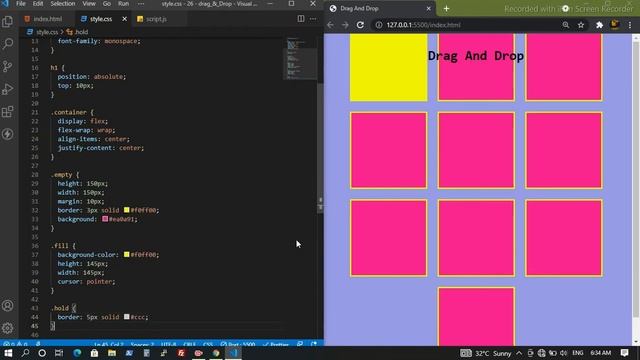Screen dimensions: 640x360
Task: Open Task View on the taskbar
Action: tap(59, 353)
